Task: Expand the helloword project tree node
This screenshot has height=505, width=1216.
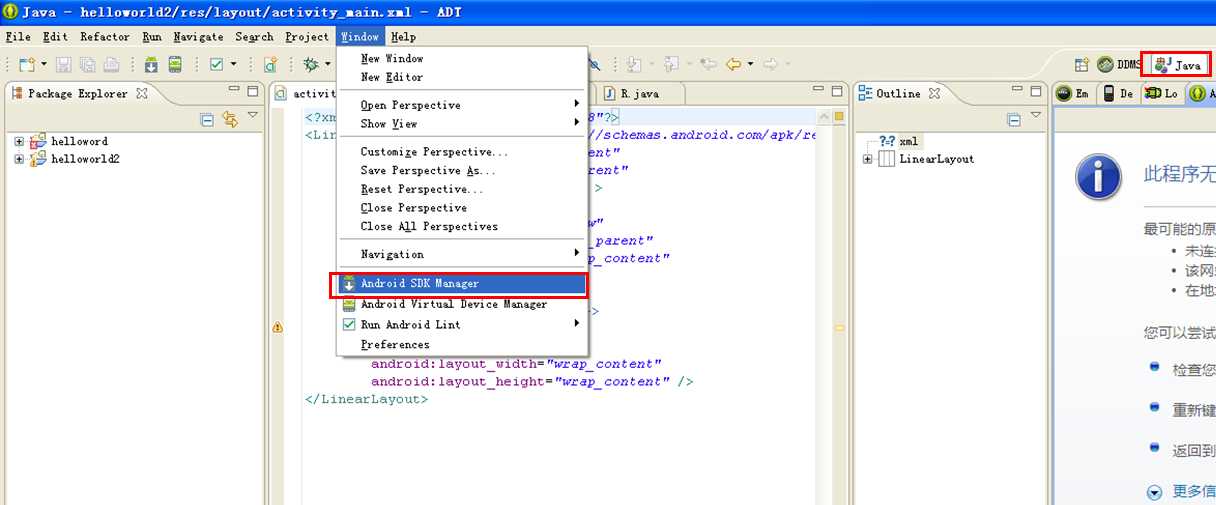Action: 19,142
